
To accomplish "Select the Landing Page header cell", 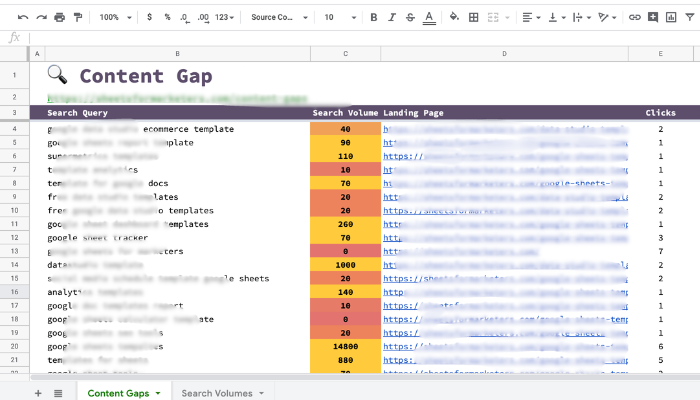I will click(504, 112).
